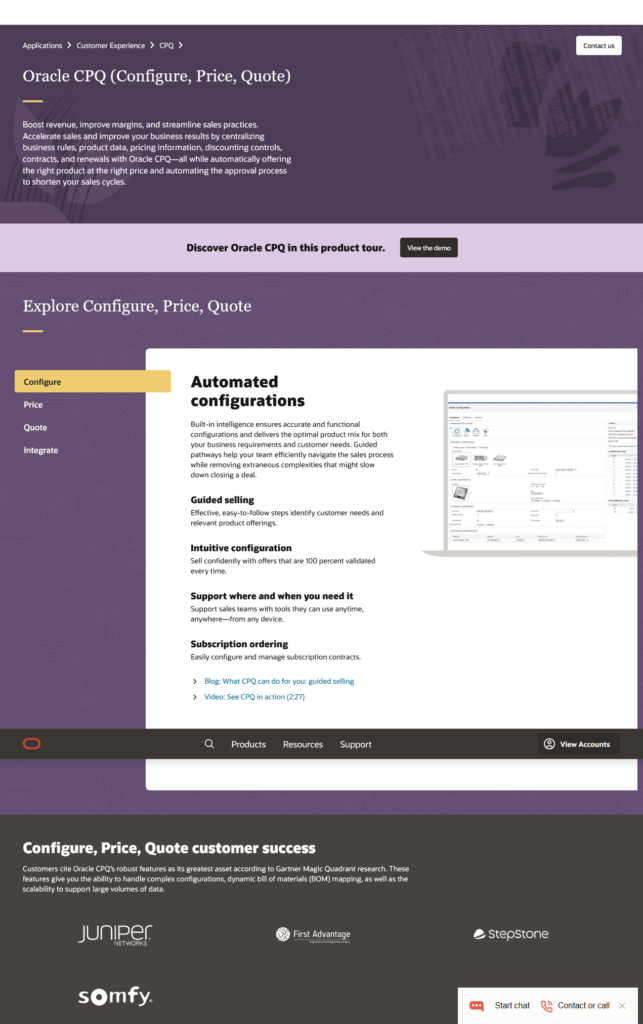Click the Subscription ordering subheading

tap(239, 644)
